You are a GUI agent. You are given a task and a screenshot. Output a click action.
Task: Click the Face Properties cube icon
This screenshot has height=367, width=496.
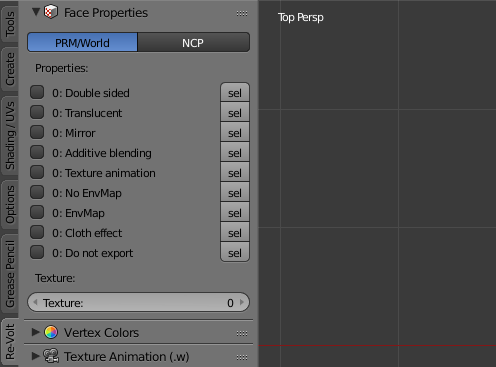tap(51, 12)
